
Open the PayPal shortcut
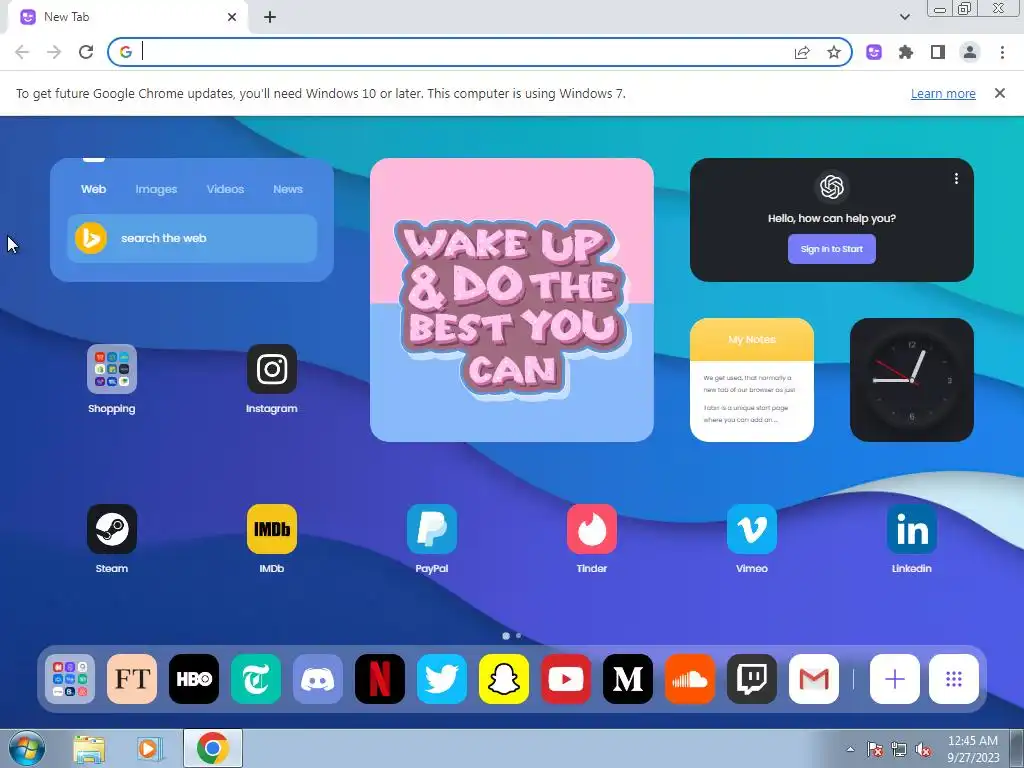point(432,529)
